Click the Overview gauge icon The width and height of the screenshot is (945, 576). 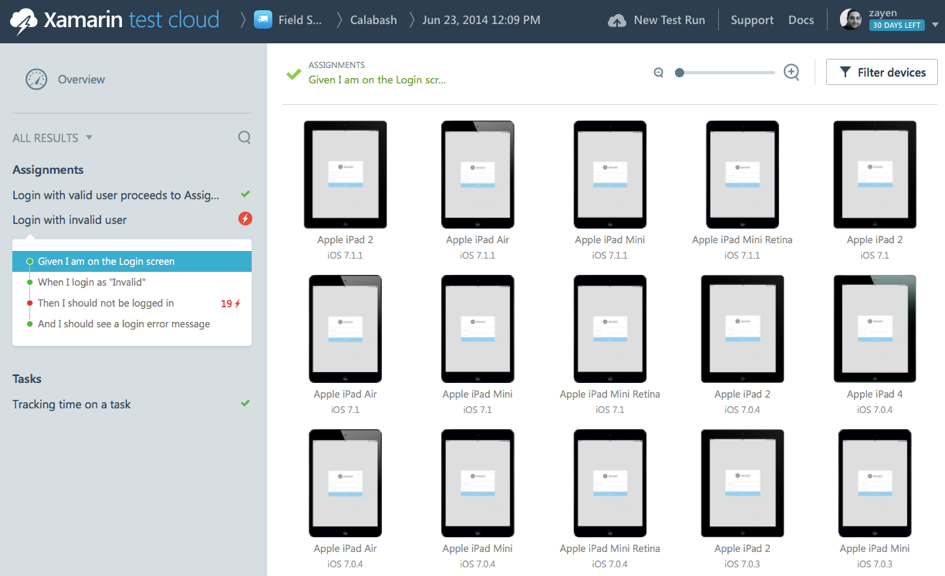36,79
